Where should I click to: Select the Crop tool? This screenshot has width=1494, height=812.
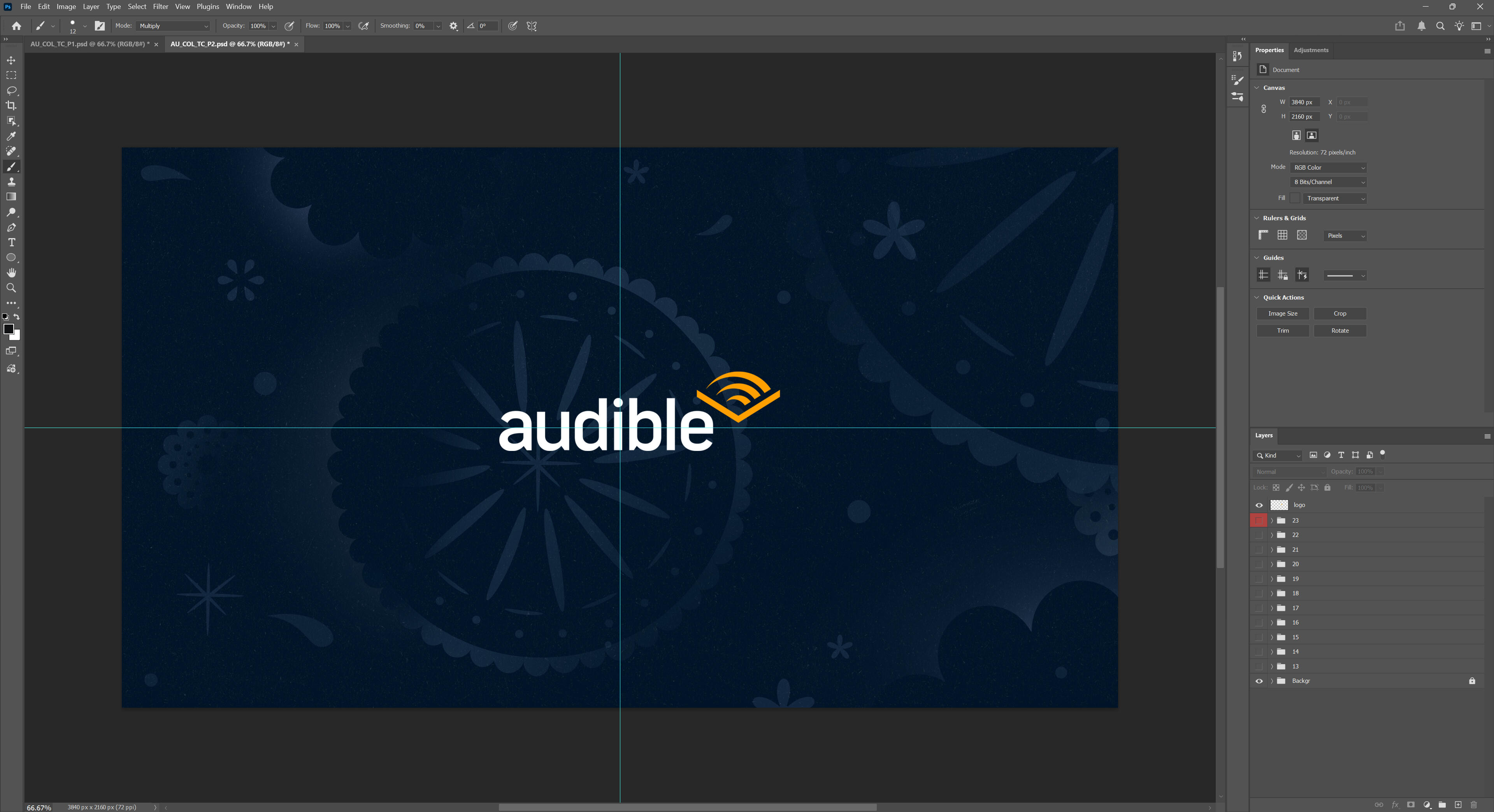click(11, 105)
